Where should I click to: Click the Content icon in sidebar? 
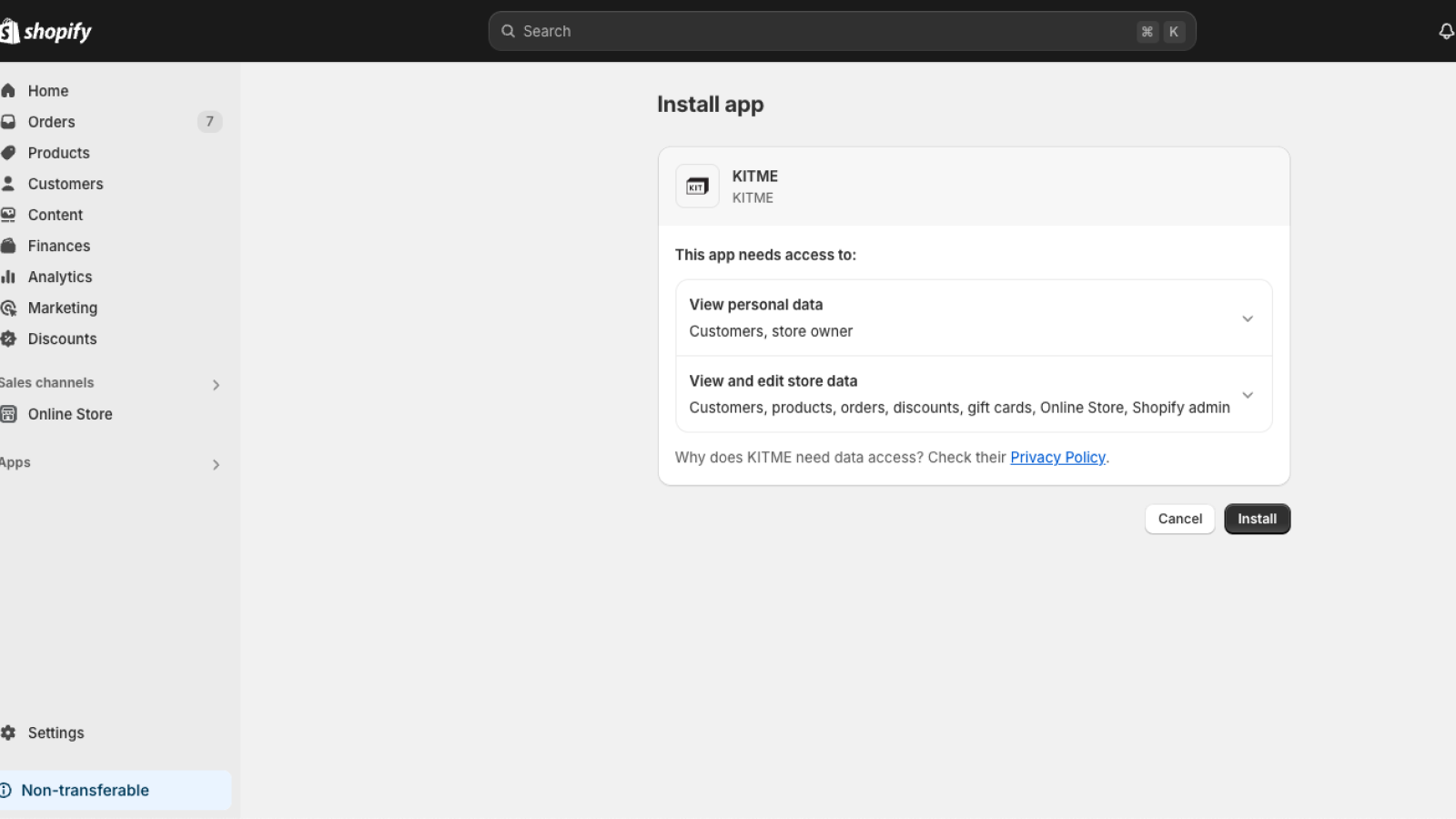click(x=8, y=215)
